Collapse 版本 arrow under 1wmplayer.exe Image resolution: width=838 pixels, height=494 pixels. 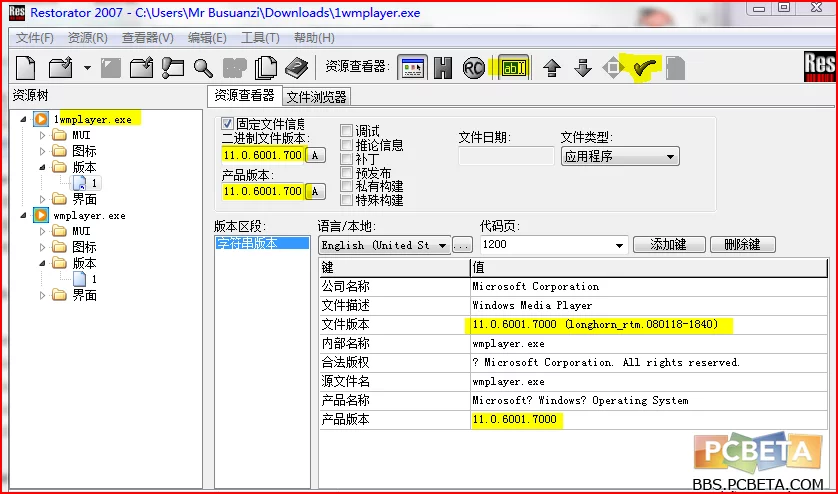[43, 167]
